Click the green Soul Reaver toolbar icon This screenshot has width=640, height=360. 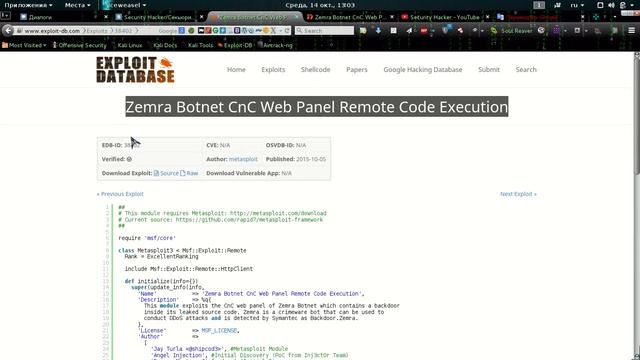coord(494,31)
